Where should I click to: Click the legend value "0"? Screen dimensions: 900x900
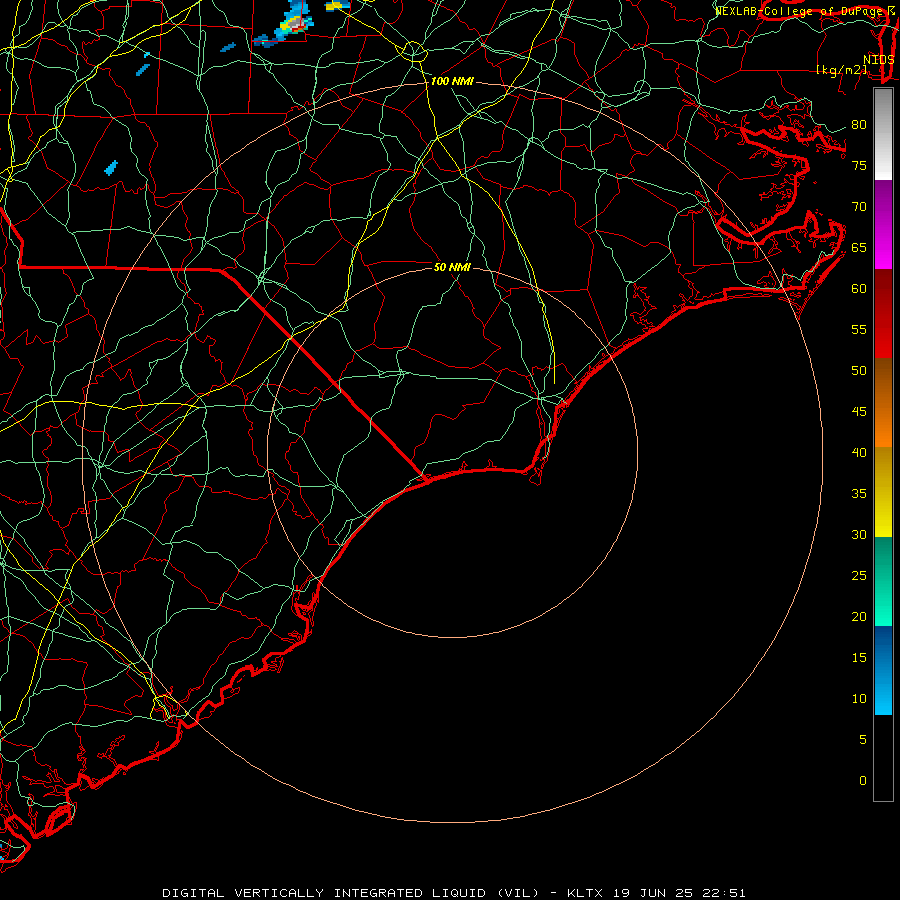point(863,781)
